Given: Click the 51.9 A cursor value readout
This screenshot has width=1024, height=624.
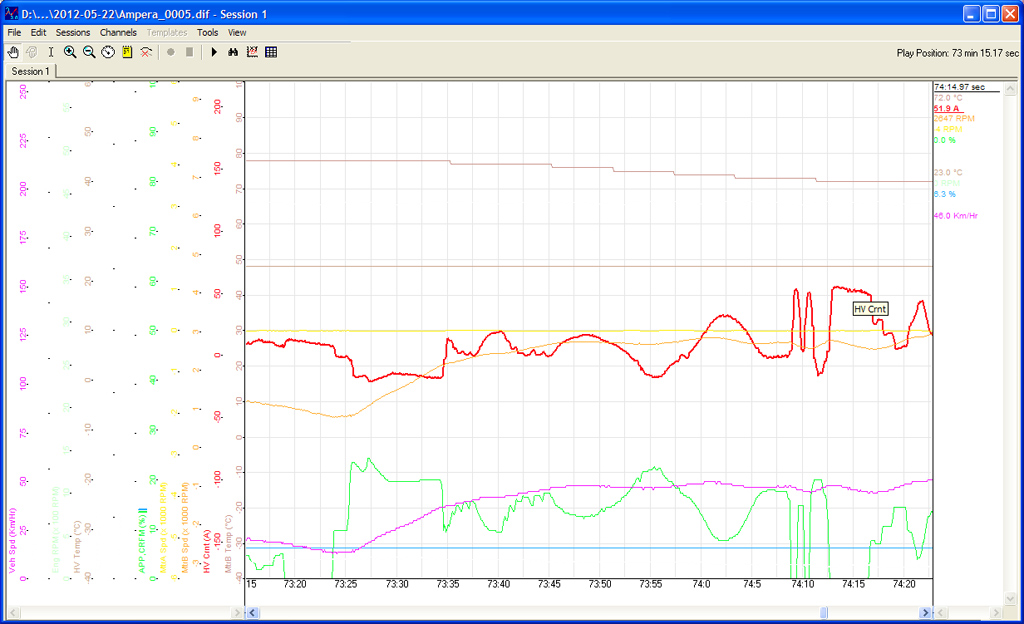Looking at the screenshot, I should tap(945, 108).
